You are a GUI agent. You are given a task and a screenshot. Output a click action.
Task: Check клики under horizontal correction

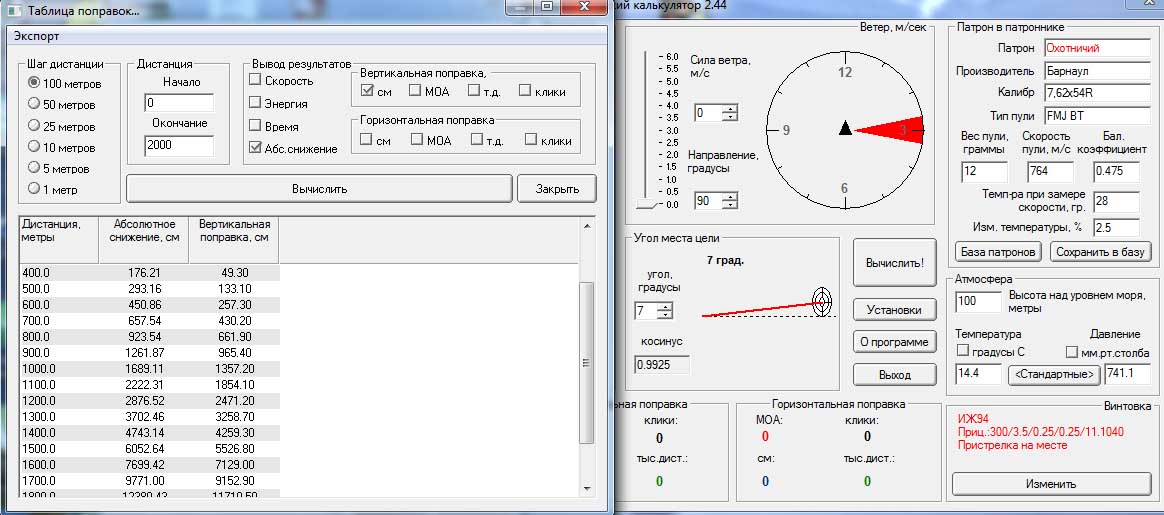531,140
